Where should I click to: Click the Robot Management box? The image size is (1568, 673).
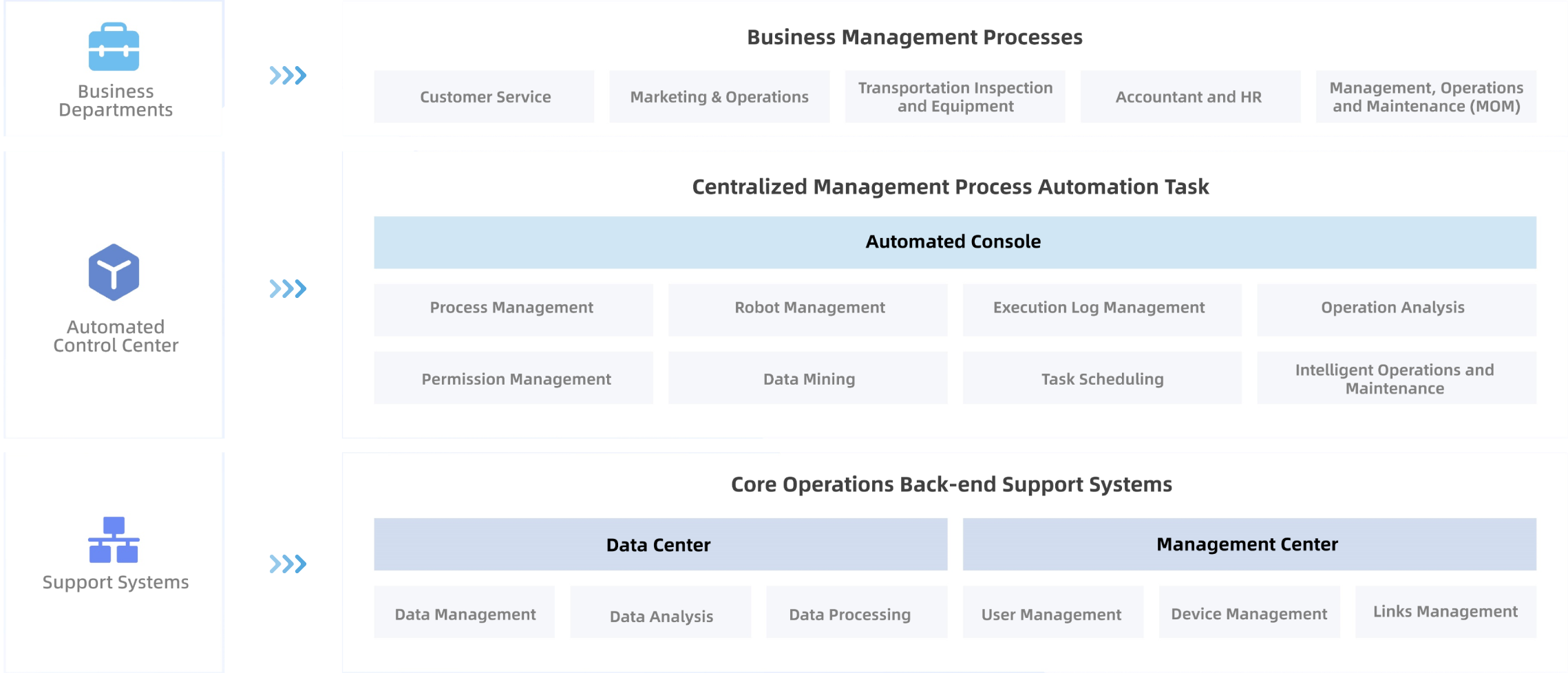[x=808, y=308]
